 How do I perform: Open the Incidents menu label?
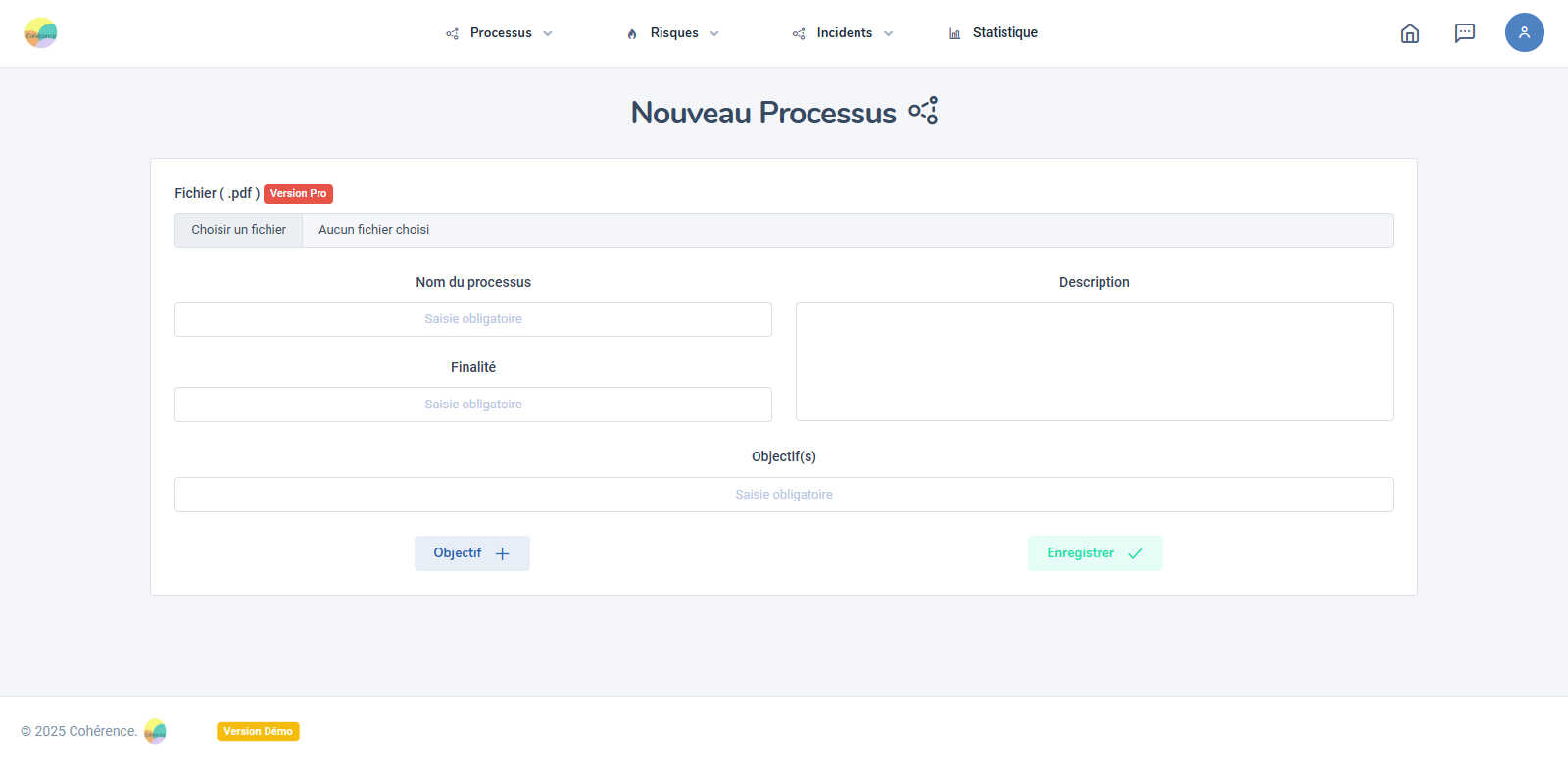click(x=844, y=33)
